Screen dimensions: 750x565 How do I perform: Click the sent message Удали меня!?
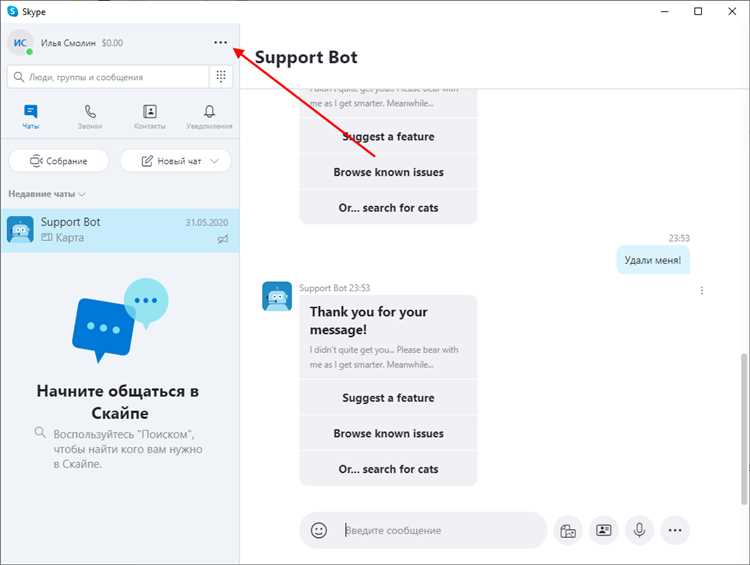pyautogui.click(x=653, y=260)
